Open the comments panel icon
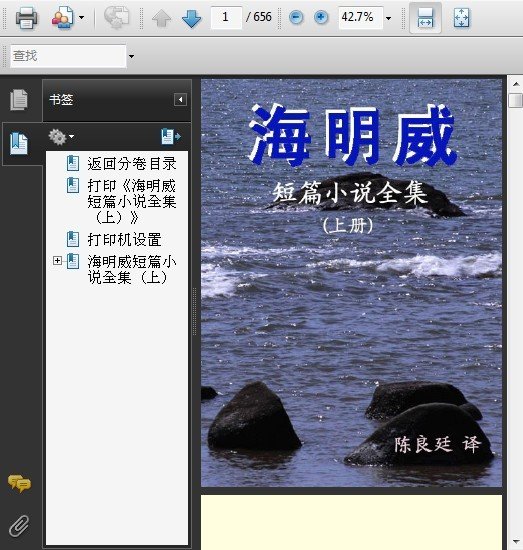The width and height of the screenshot is (523, 550). [19, 484]
